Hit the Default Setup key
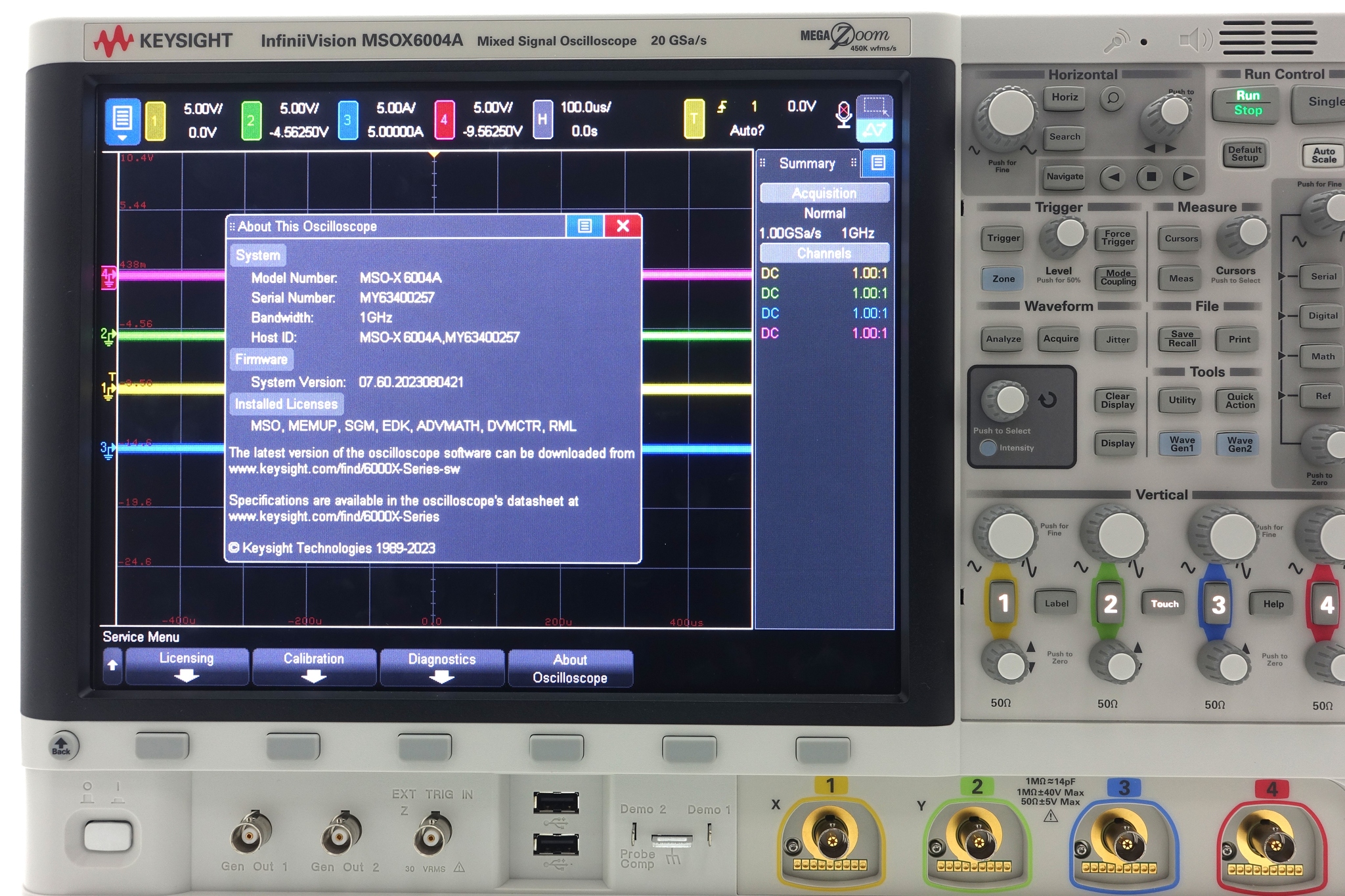Image resolution: width=1345 pixels, height=896 pixels. click(1245, 154)
